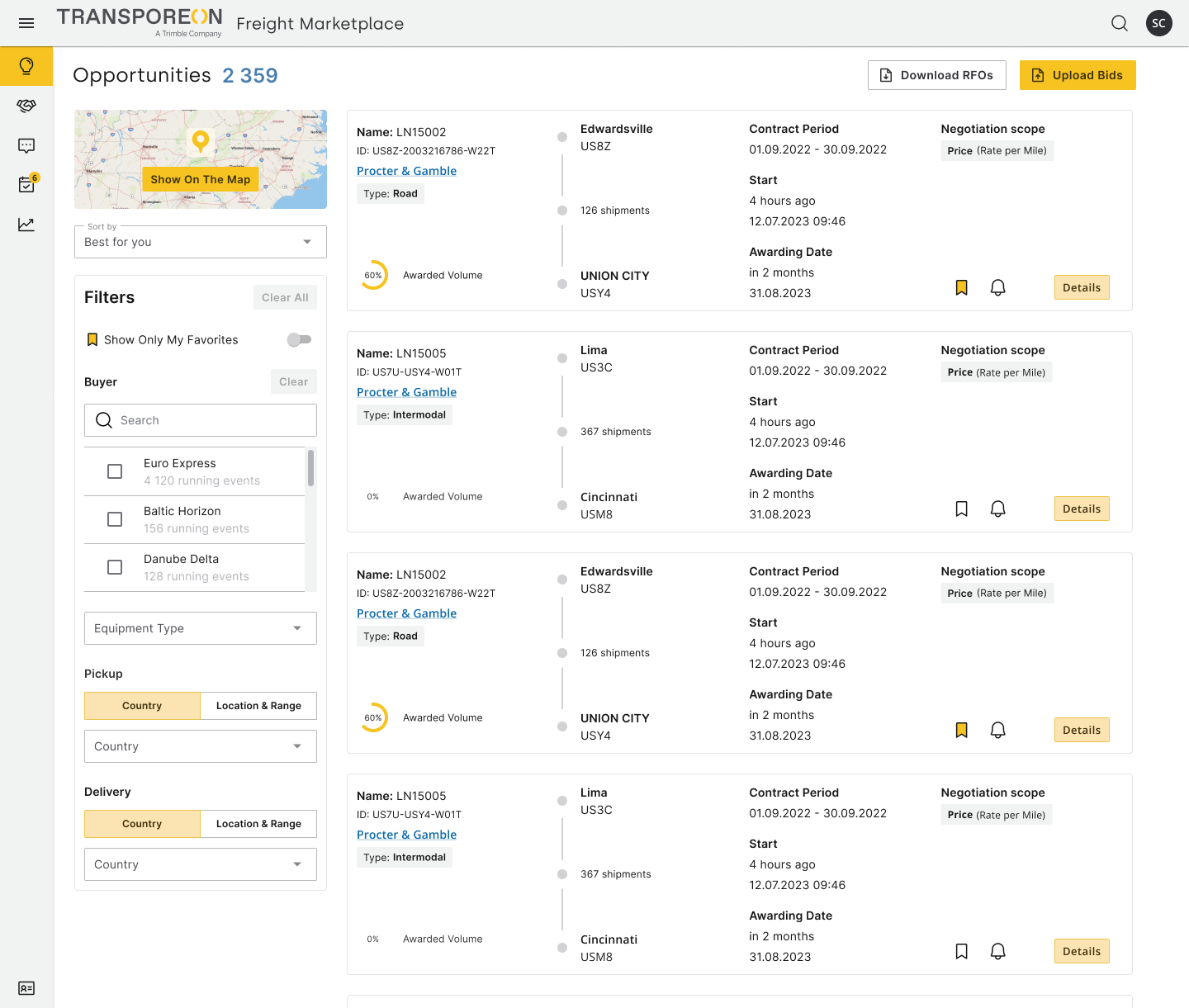Click notification bell on first Edwardsville opportunity

pyautogui.click(x=997, y=287)
